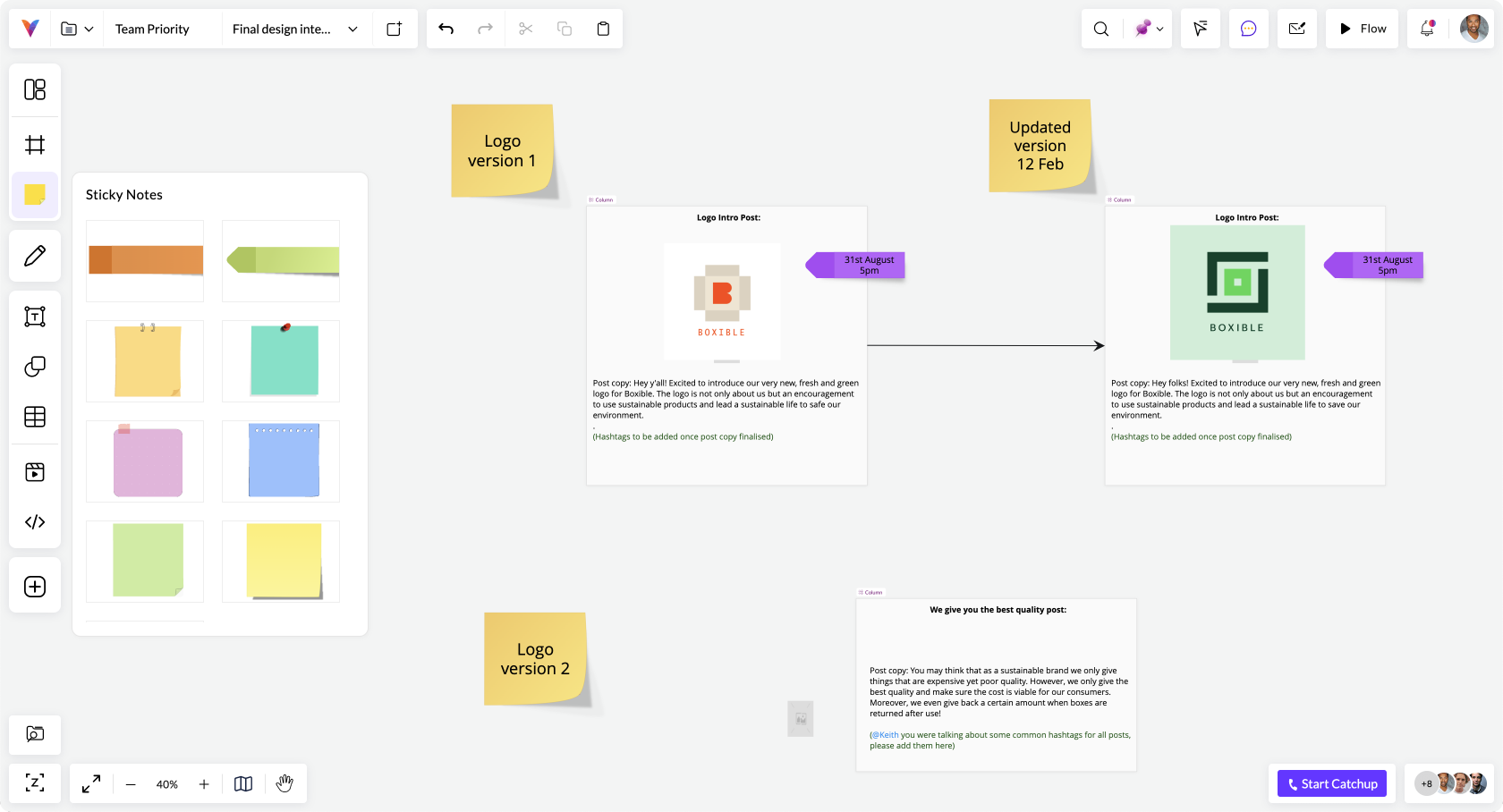Select the Logo version 2 sticky note
This screenshot has height=812, width=1503.
pos(535,659)
